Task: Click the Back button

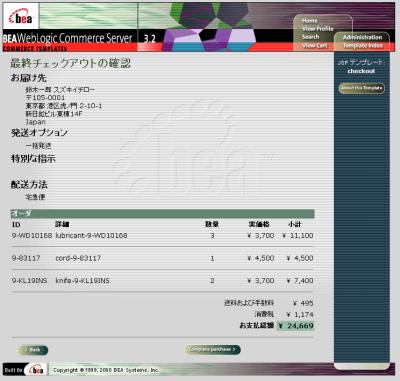Action: pos(33,350)
